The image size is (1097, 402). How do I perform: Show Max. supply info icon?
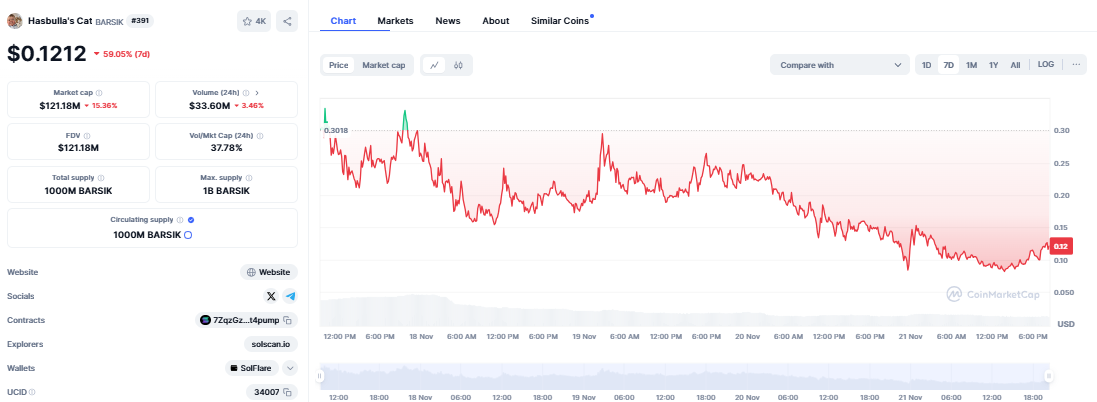248,178
